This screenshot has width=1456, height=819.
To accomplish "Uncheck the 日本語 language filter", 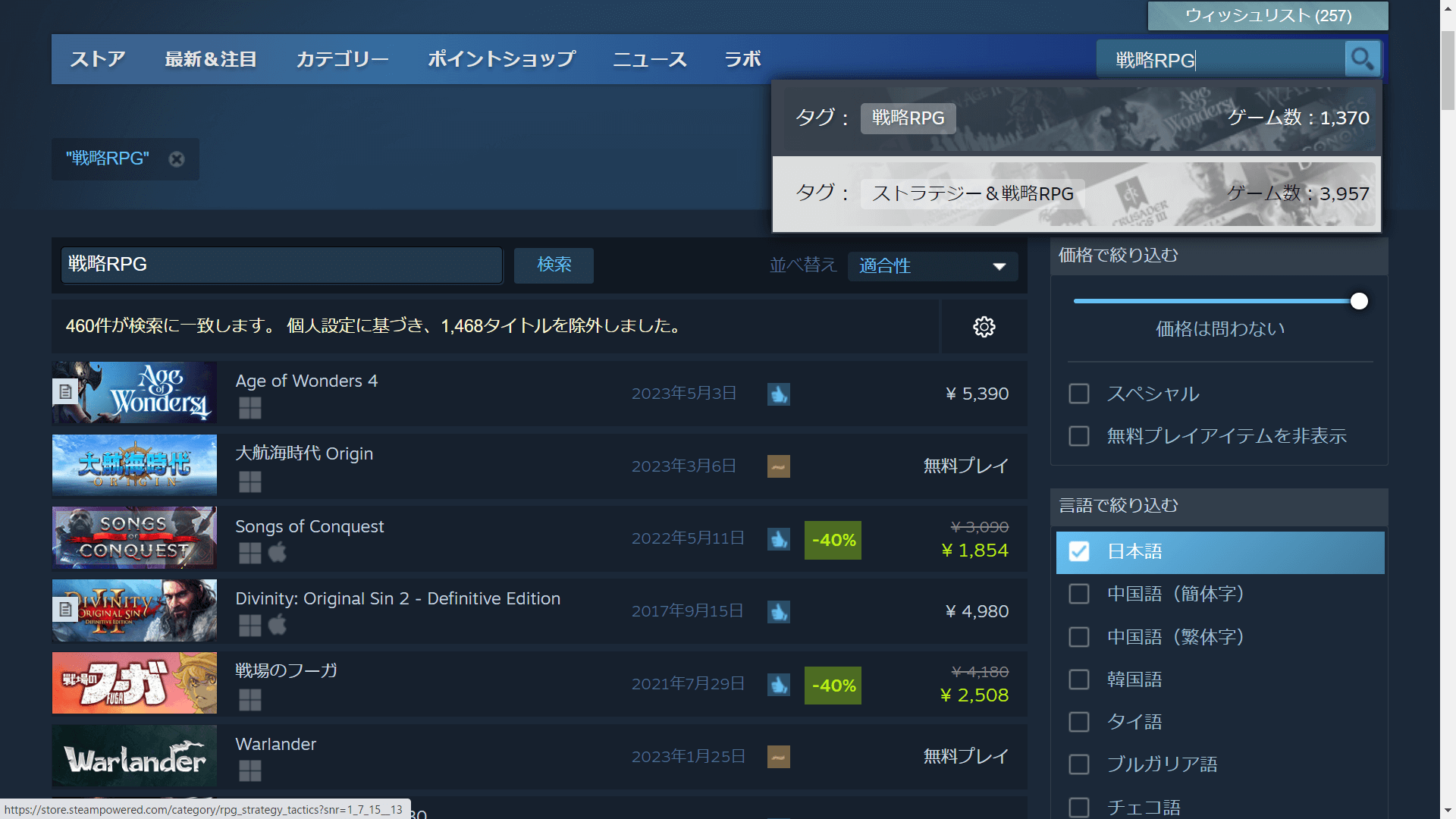I will tap(1078, 552).
